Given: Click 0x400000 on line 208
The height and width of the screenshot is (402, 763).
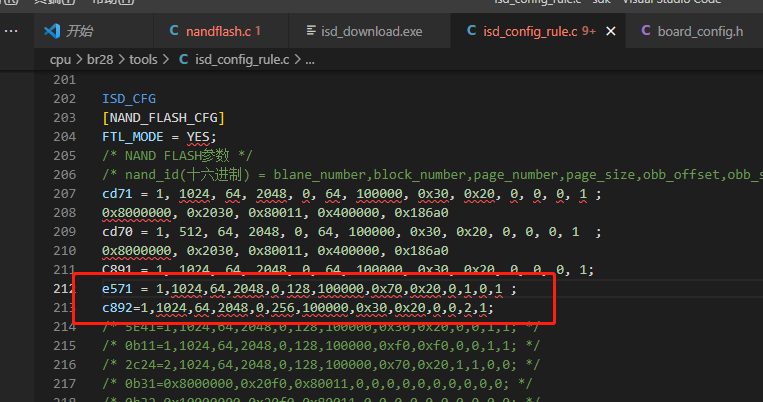Looking at the screenshot, I should pos(348,213).
